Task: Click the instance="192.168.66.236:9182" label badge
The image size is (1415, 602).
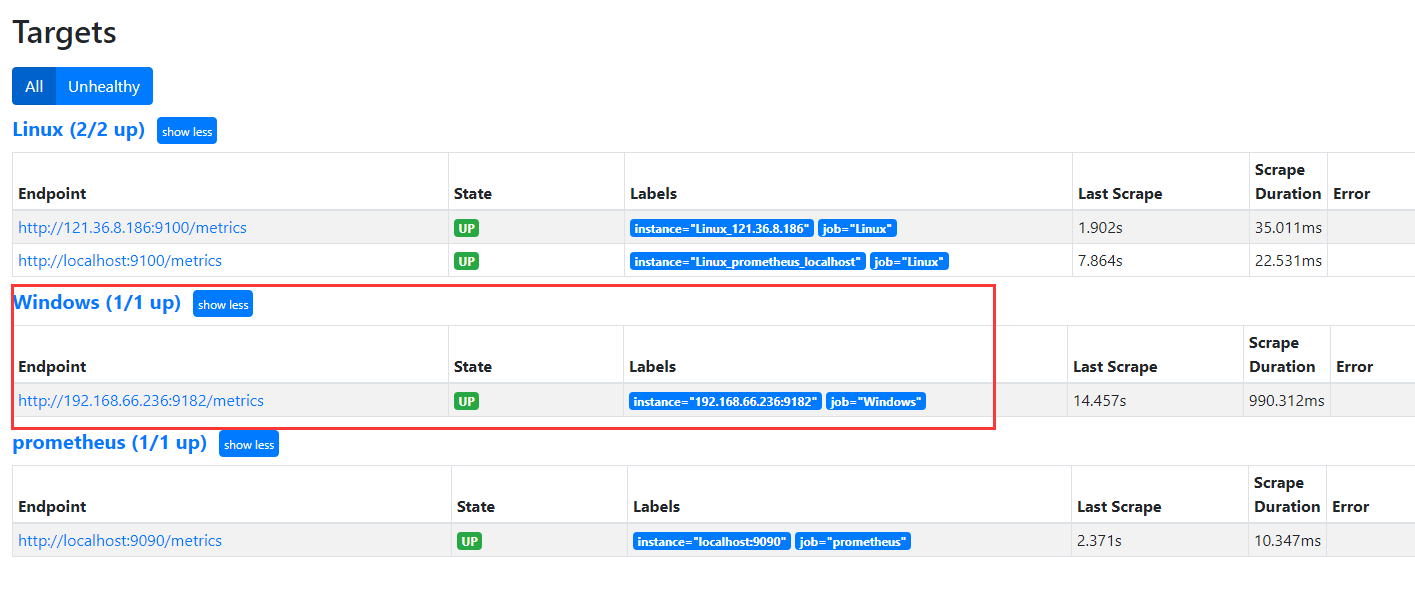Action: [725, 401]
